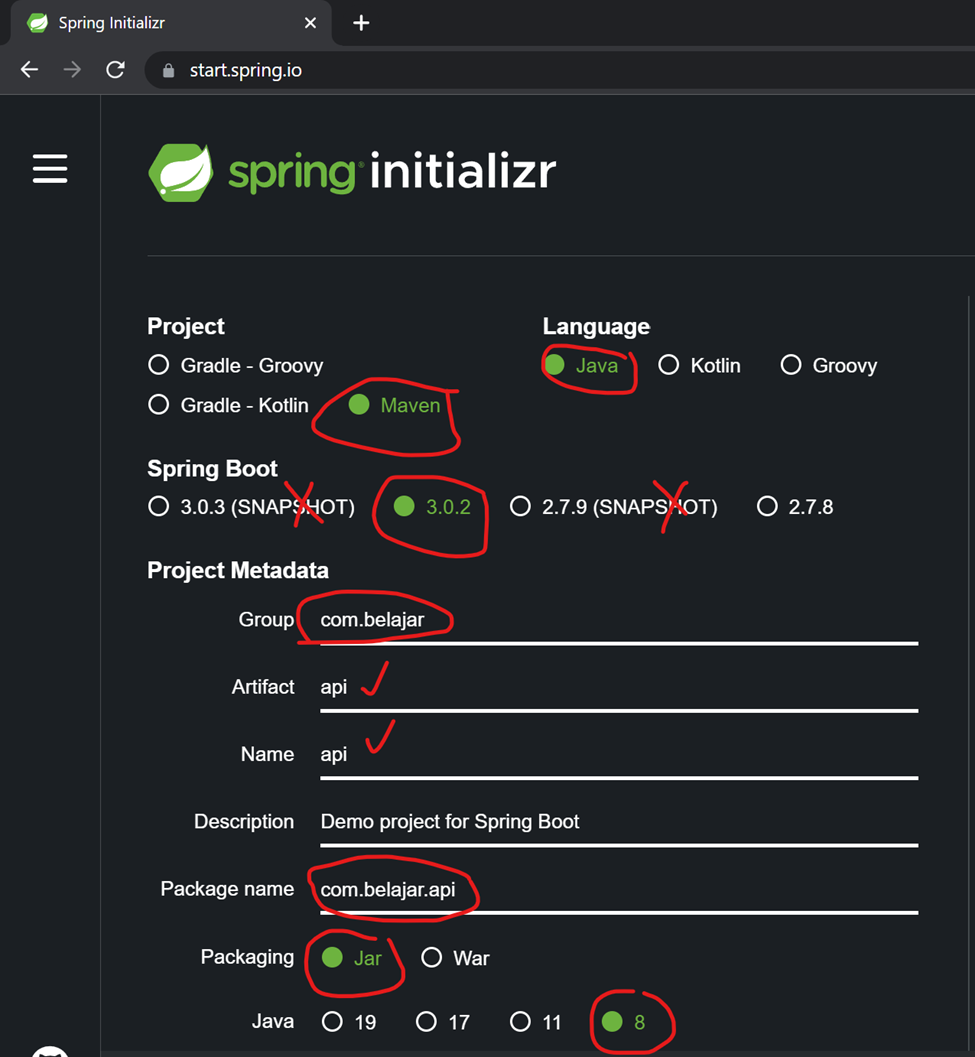This screenshot has height=1057, width=975.
Task: Click the Spring Initializr leaf logo
Action: tap(181, 171)
